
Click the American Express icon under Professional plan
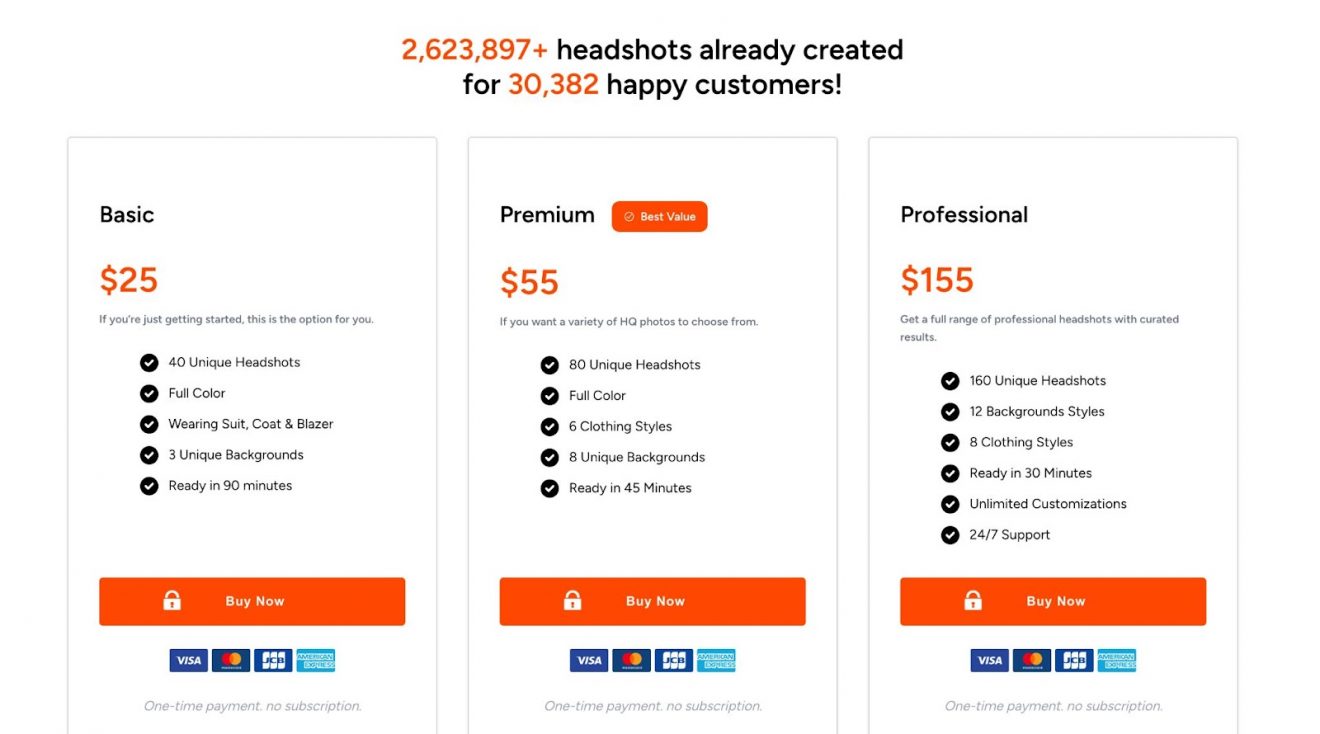1117,660
